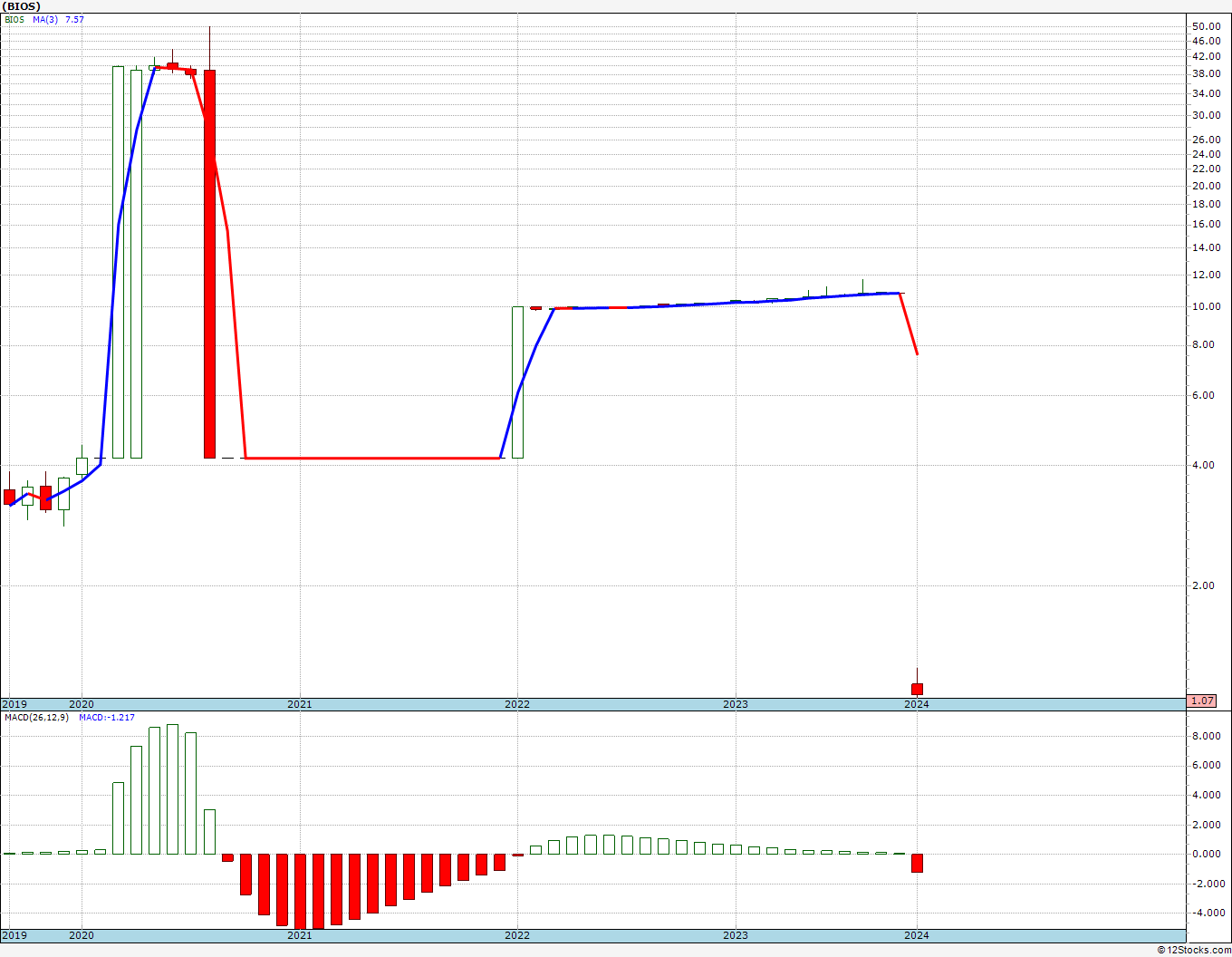Select 2022 on the MACD panel time axis
The height and width of the screenshot is (957, 1232).
click(517, 935)
